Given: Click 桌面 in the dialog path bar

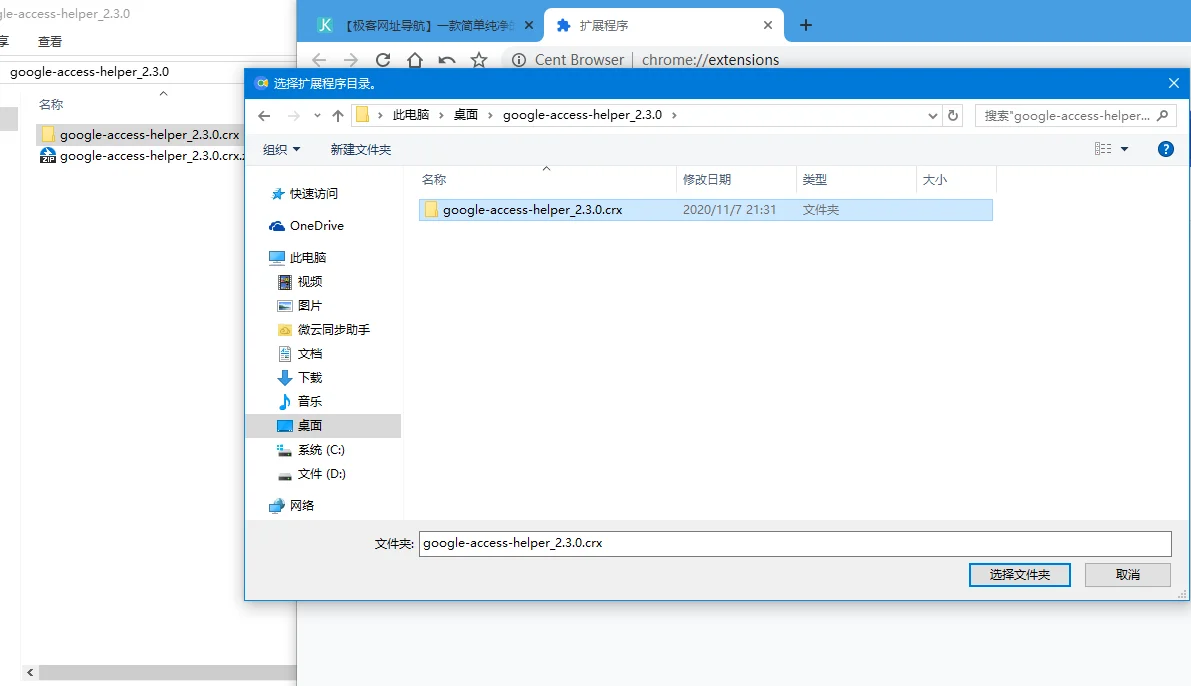Looking at the screenshot, I should (x=466, y=115).
